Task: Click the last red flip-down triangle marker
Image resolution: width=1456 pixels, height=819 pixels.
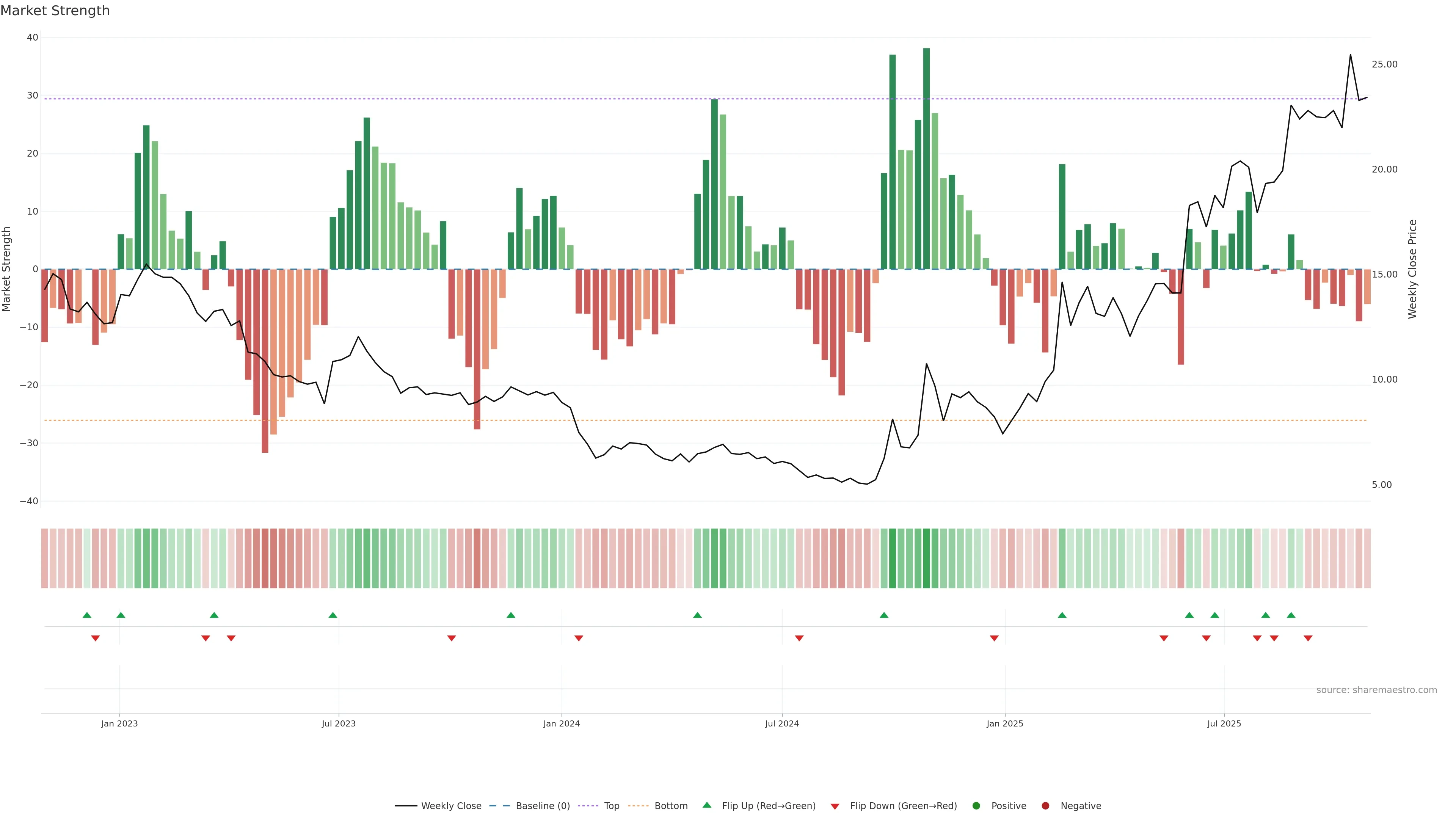Action: pos(1308,638)
